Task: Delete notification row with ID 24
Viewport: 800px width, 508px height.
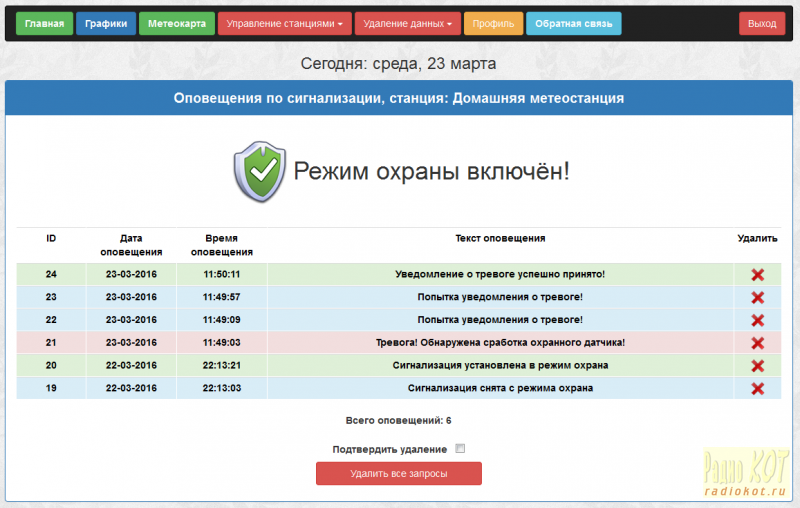Action: (757, 275)
